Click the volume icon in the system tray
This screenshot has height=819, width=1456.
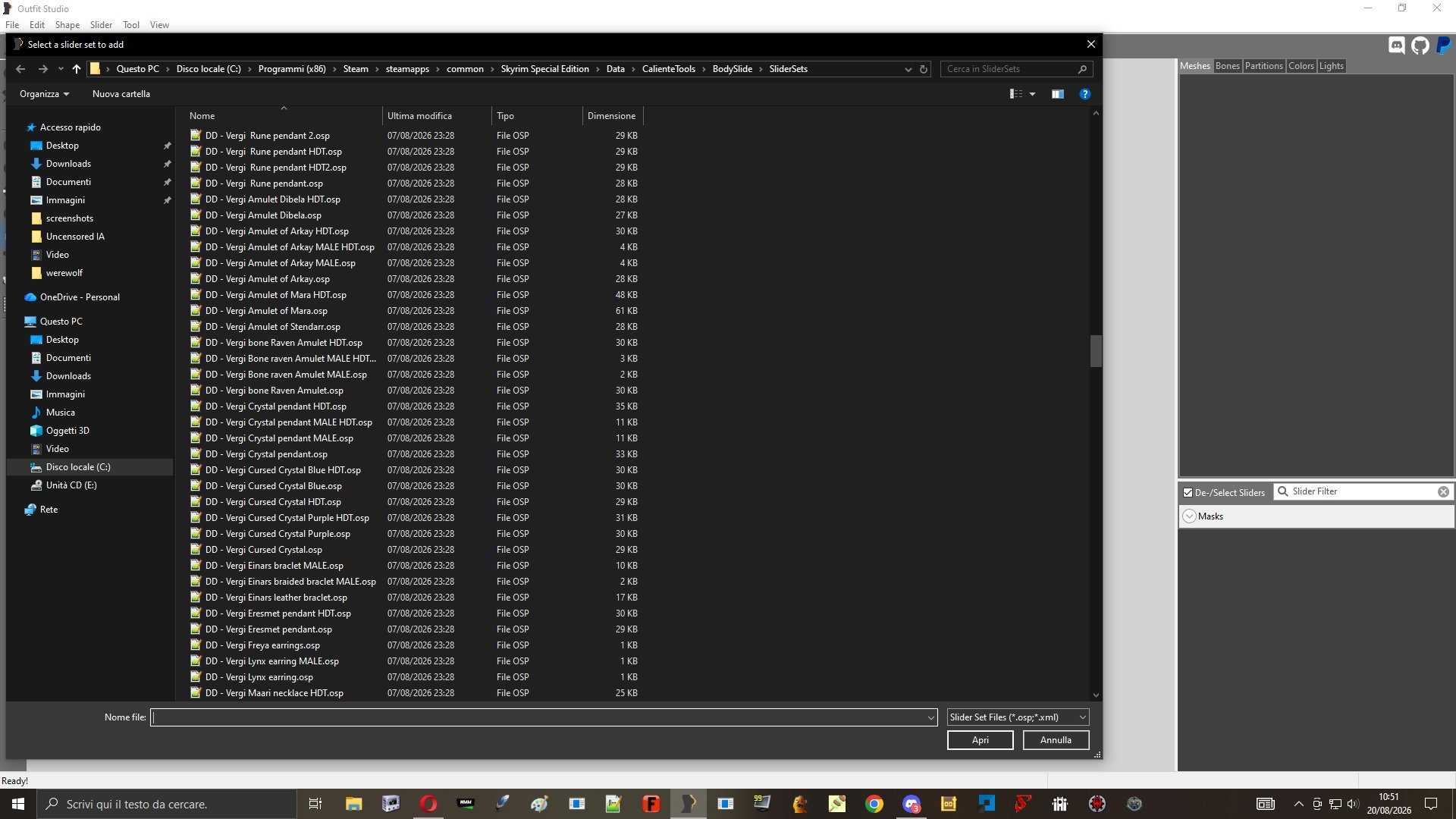[1353, 804]
